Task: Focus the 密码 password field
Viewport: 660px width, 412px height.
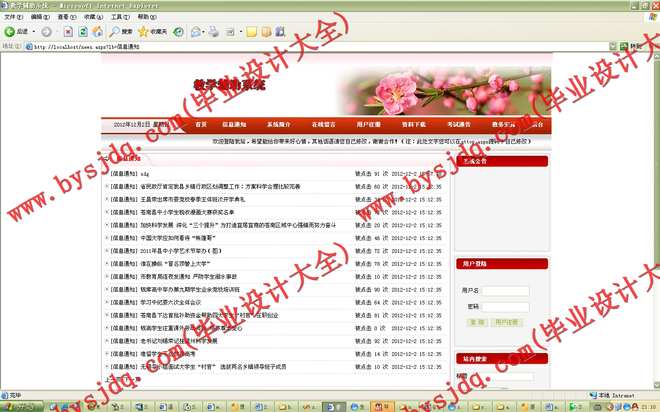Action: pyautogui.click(x=507, y=307)
